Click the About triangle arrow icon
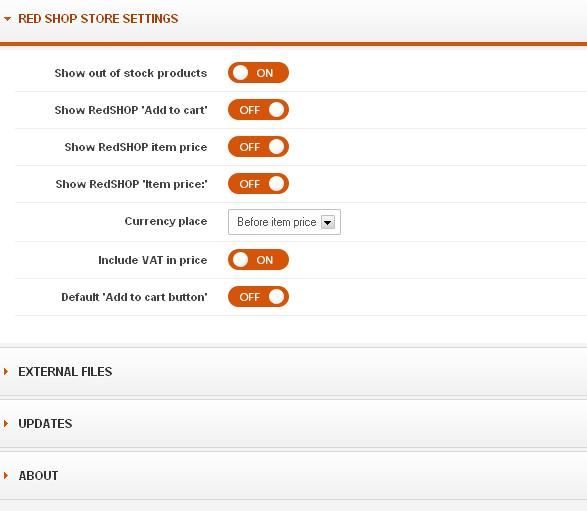This screenshot has width=587, height=511. click(6, 475)
